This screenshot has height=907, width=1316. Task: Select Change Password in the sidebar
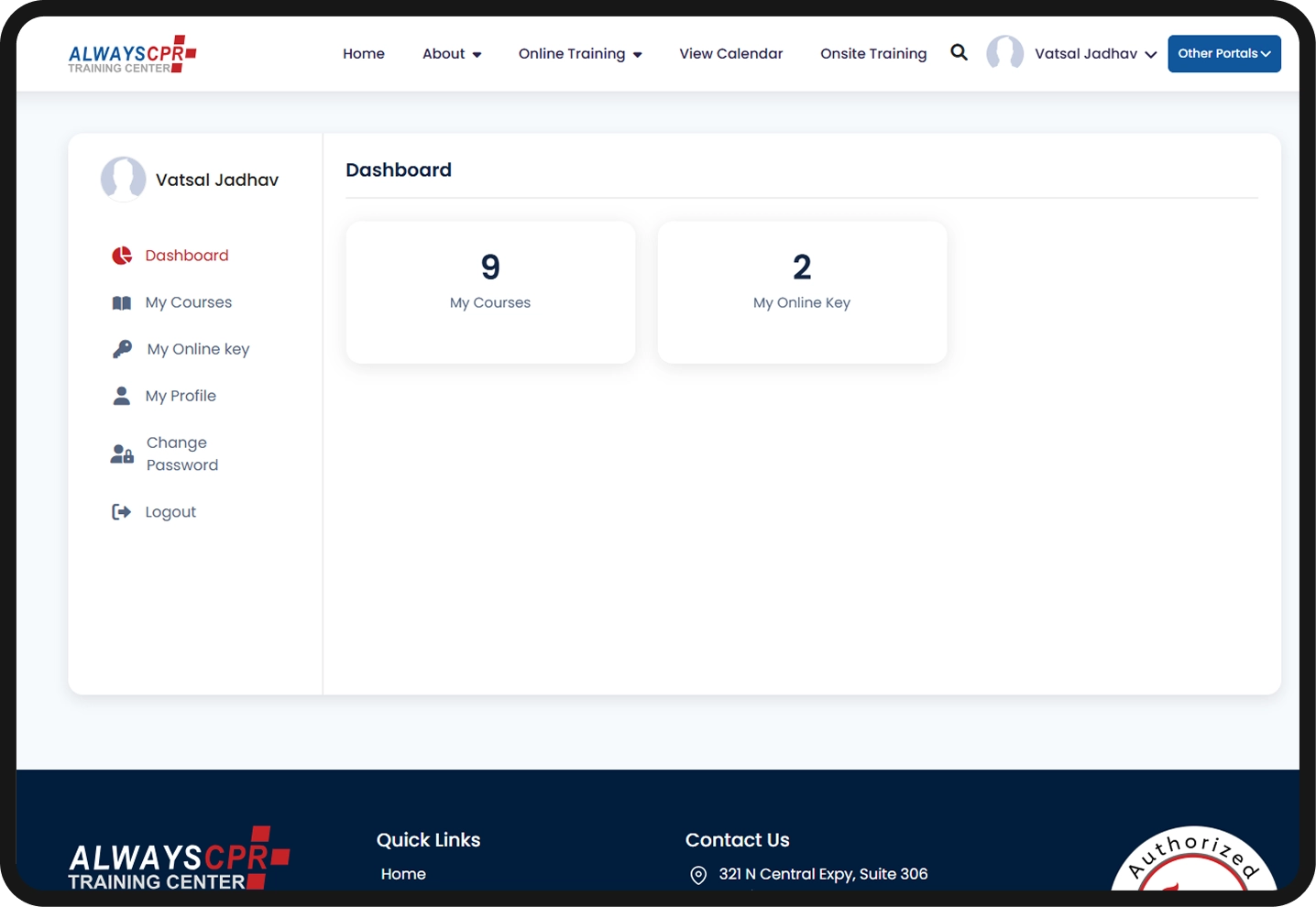tap(182, 453)
